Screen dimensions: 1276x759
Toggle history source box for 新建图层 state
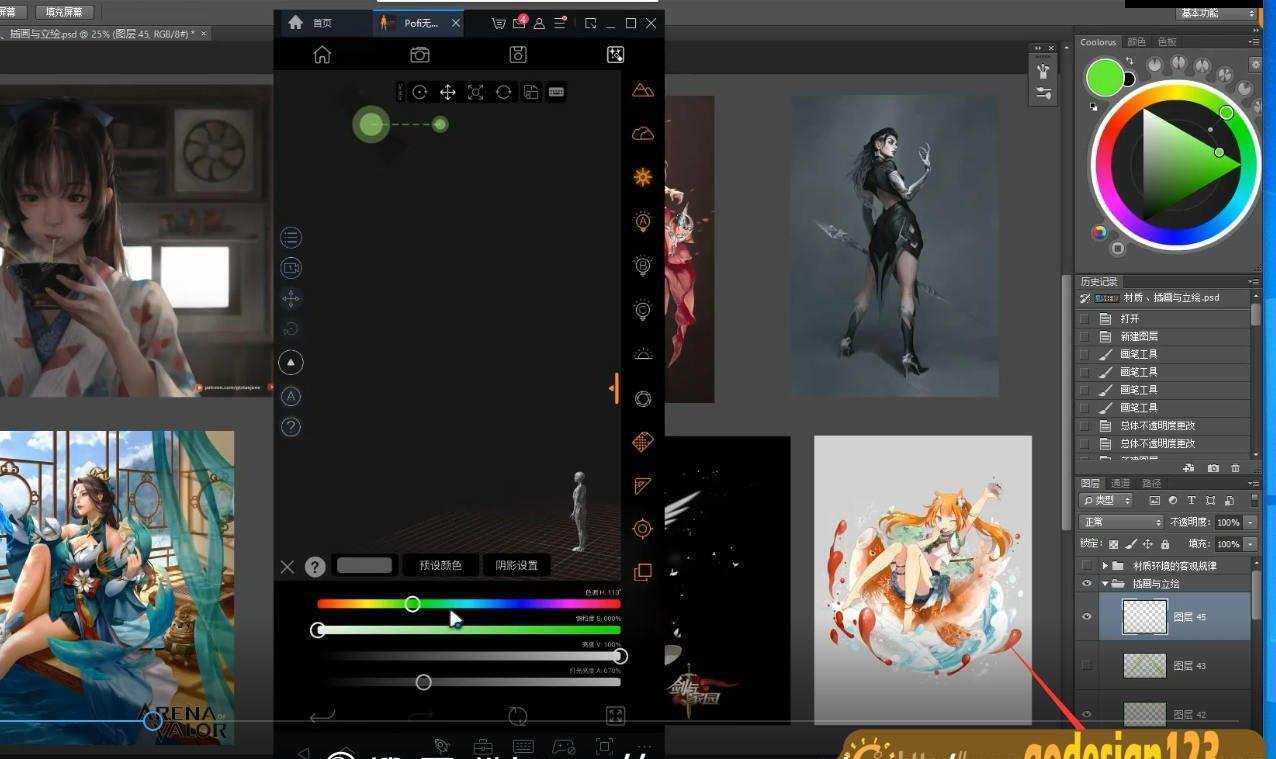click(x=1085, y=336)
